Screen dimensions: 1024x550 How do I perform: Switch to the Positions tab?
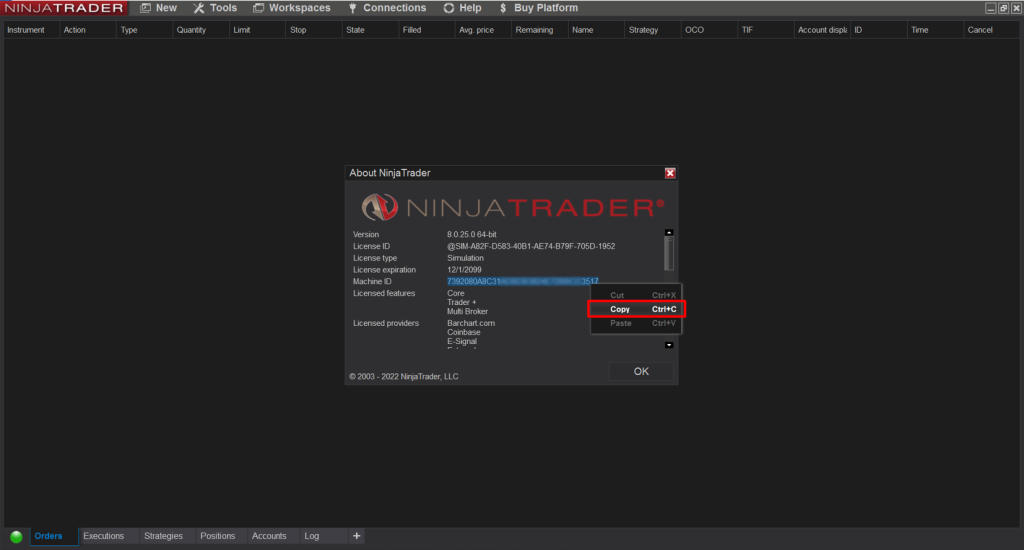click(x=217, y=536)
